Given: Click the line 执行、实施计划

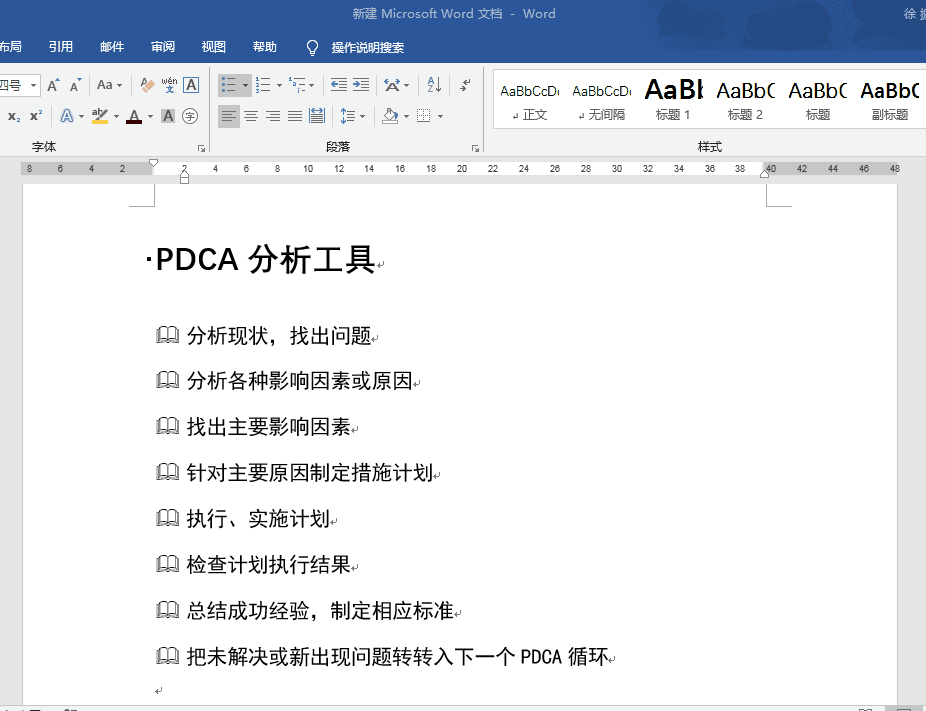Looking at the screenshot, I should pyautogui.click(x=258, y=518).
